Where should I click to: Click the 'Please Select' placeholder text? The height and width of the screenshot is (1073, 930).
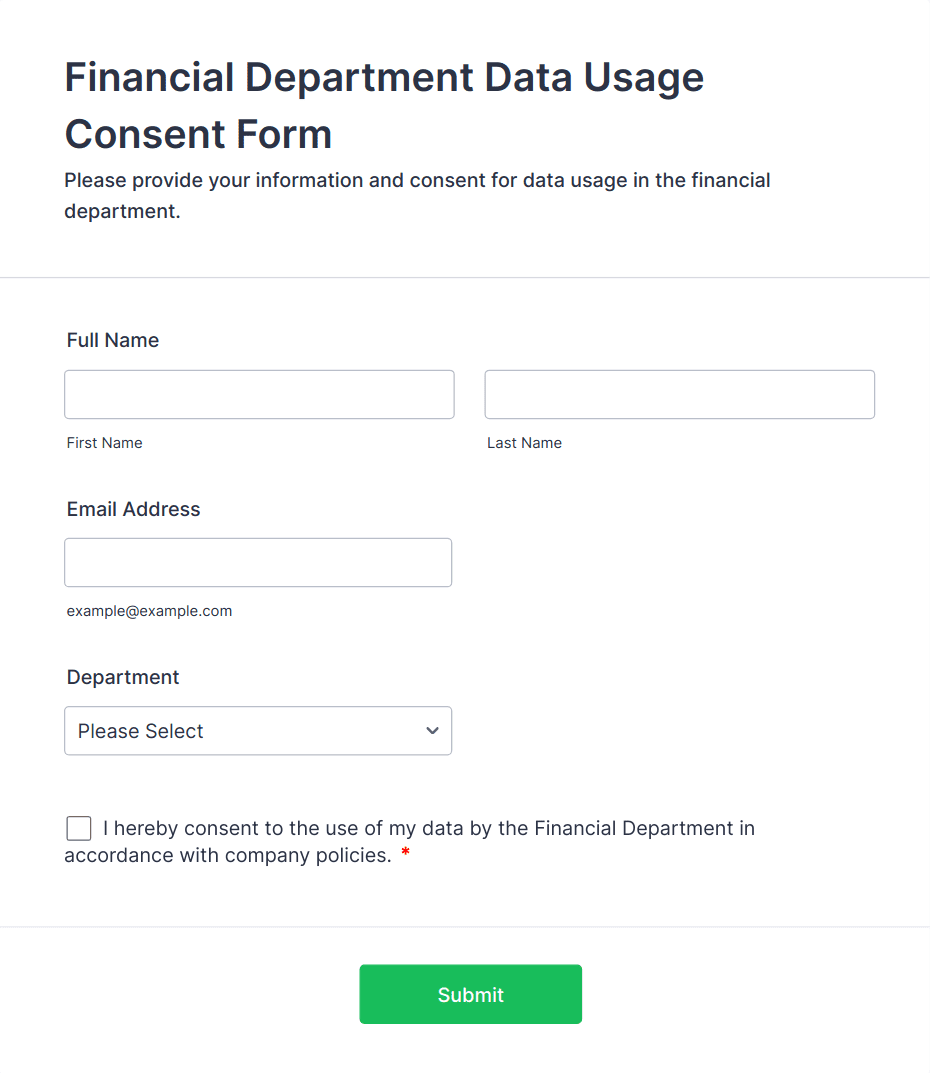point(140,731)
